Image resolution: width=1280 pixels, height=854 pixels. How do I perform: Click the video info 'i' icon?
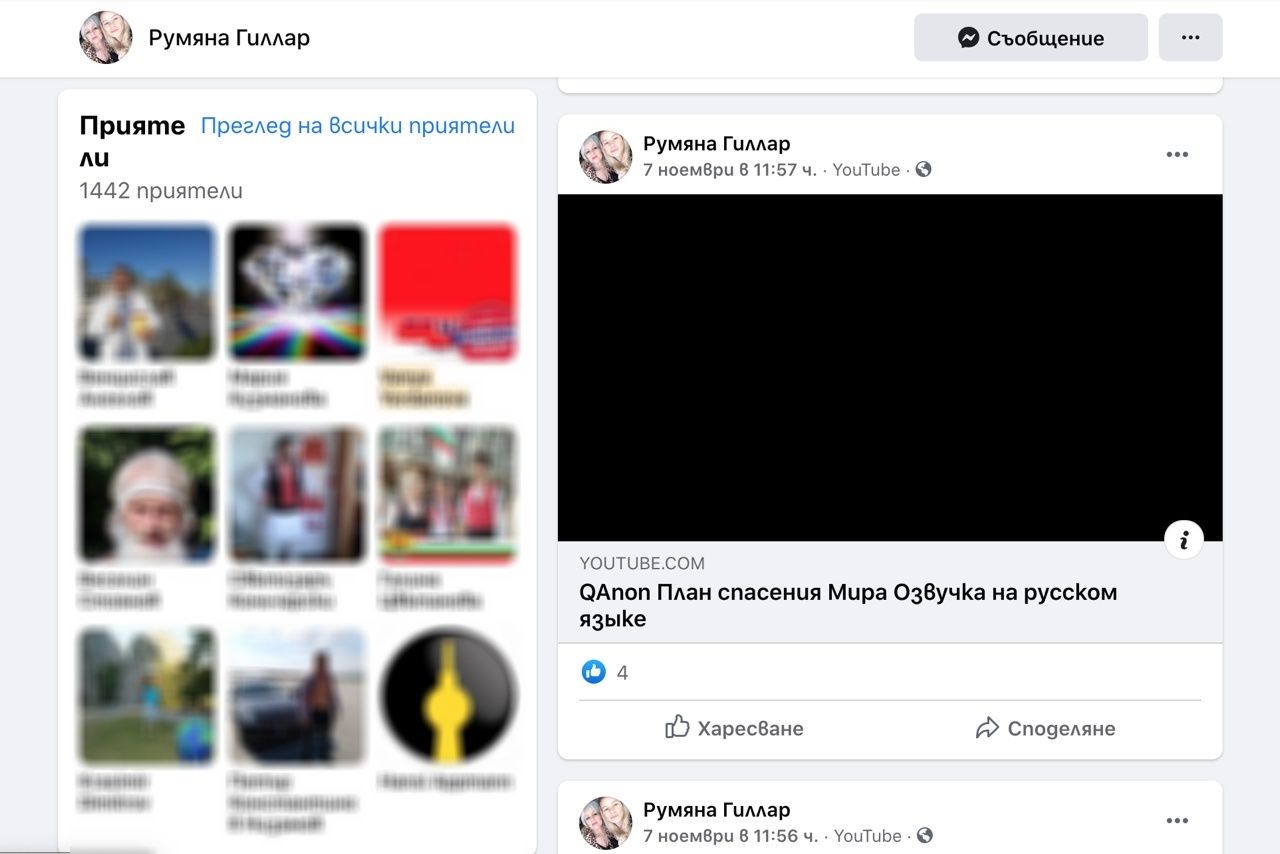click(1184, 540)
